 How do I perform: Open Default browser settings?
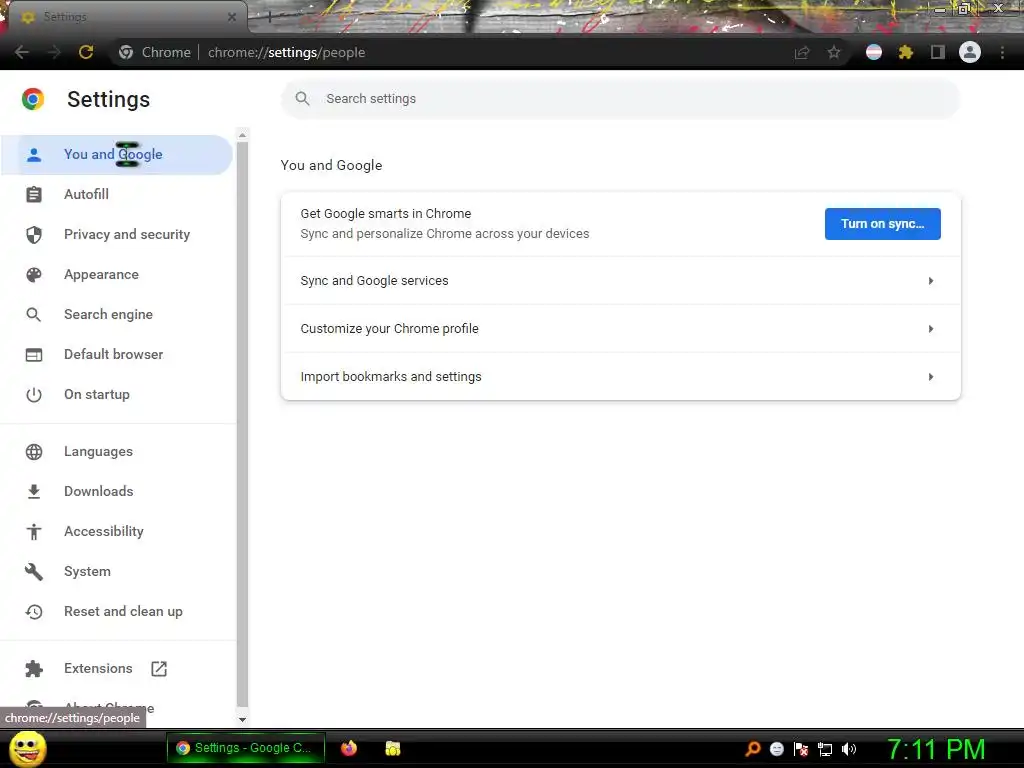(x=116, y=355)
